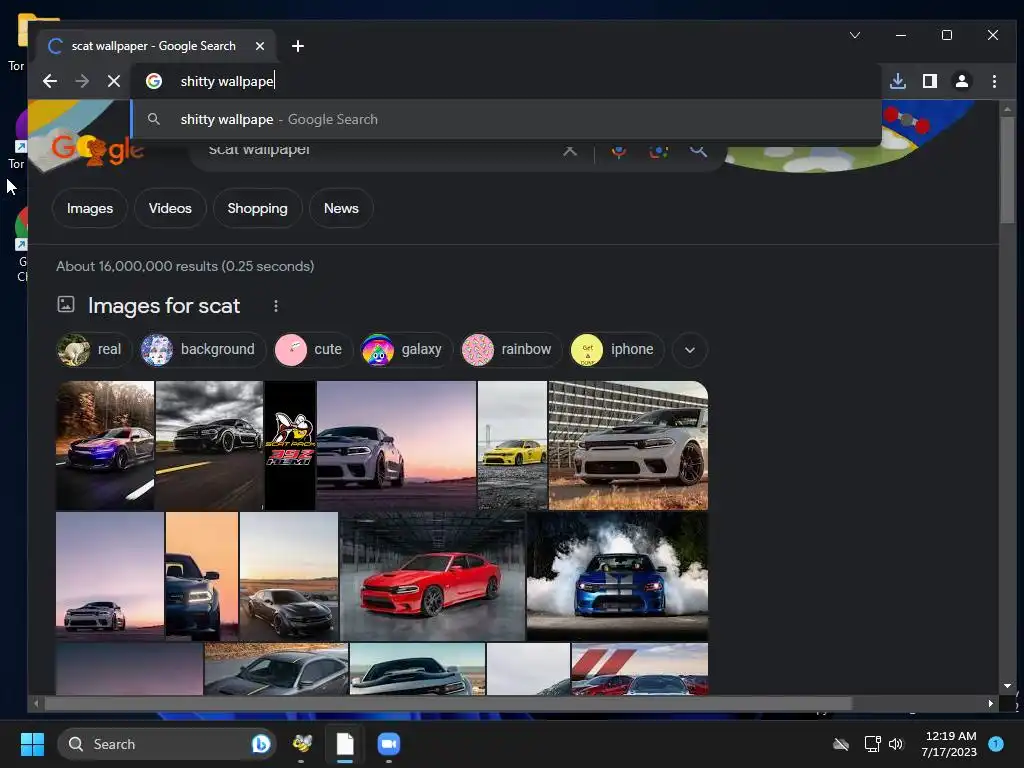Open the Google doodle logo

(x=97, y=150)
